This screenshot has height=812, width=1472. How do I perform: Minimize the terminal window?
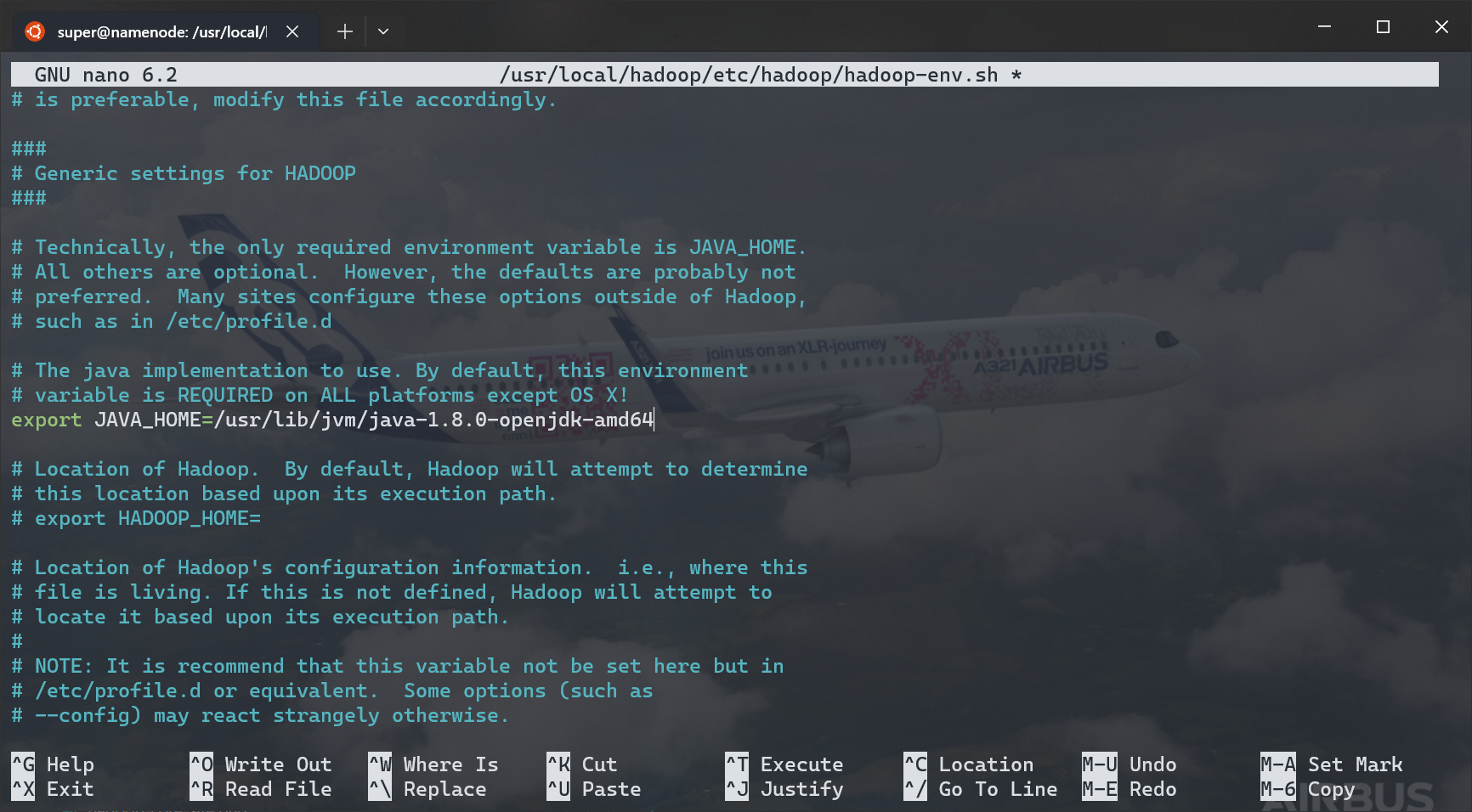tap(1324, 27)
